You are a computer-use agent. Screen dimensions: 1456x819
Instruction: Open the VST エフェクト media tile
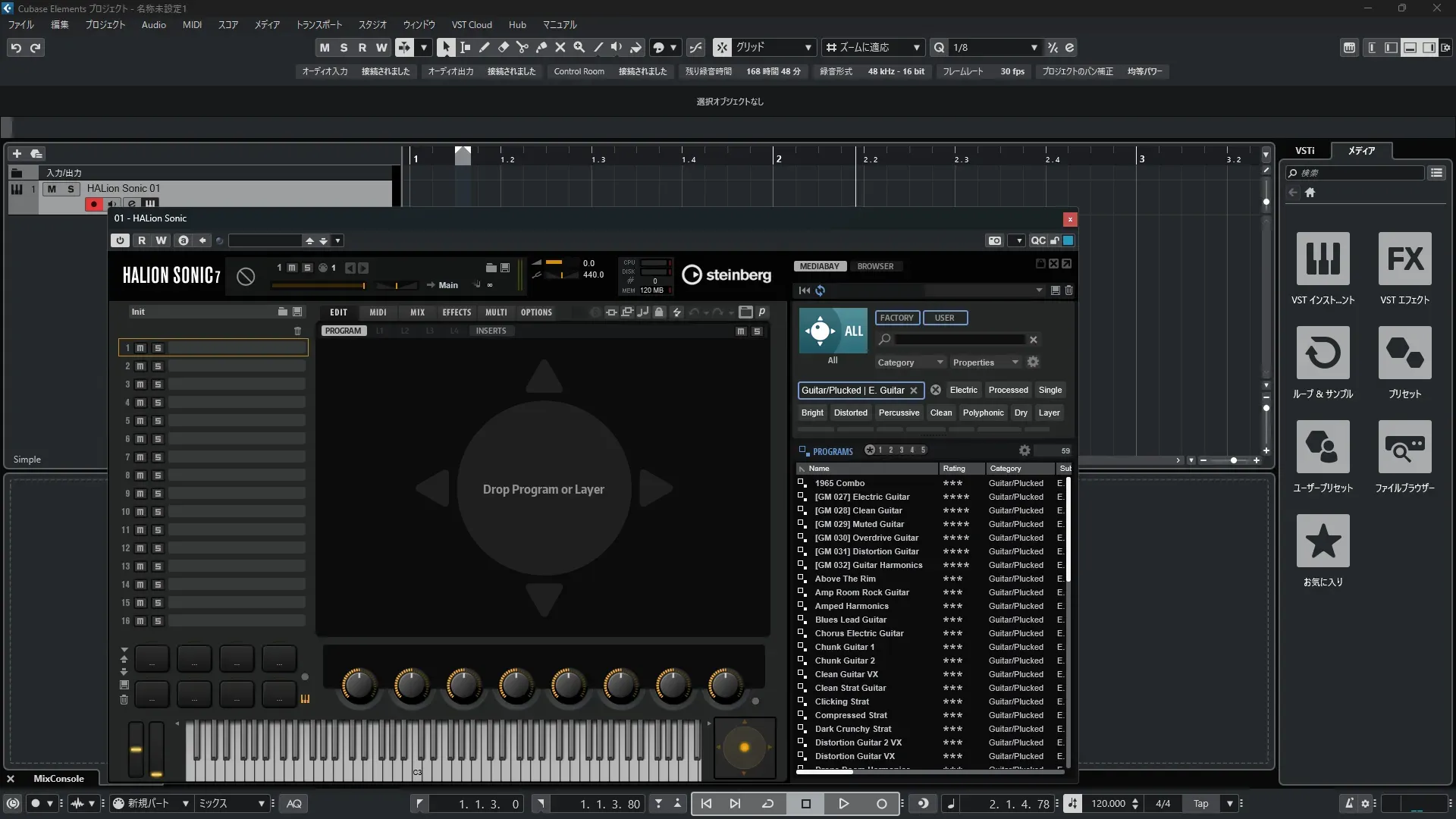coord(1404,259)
